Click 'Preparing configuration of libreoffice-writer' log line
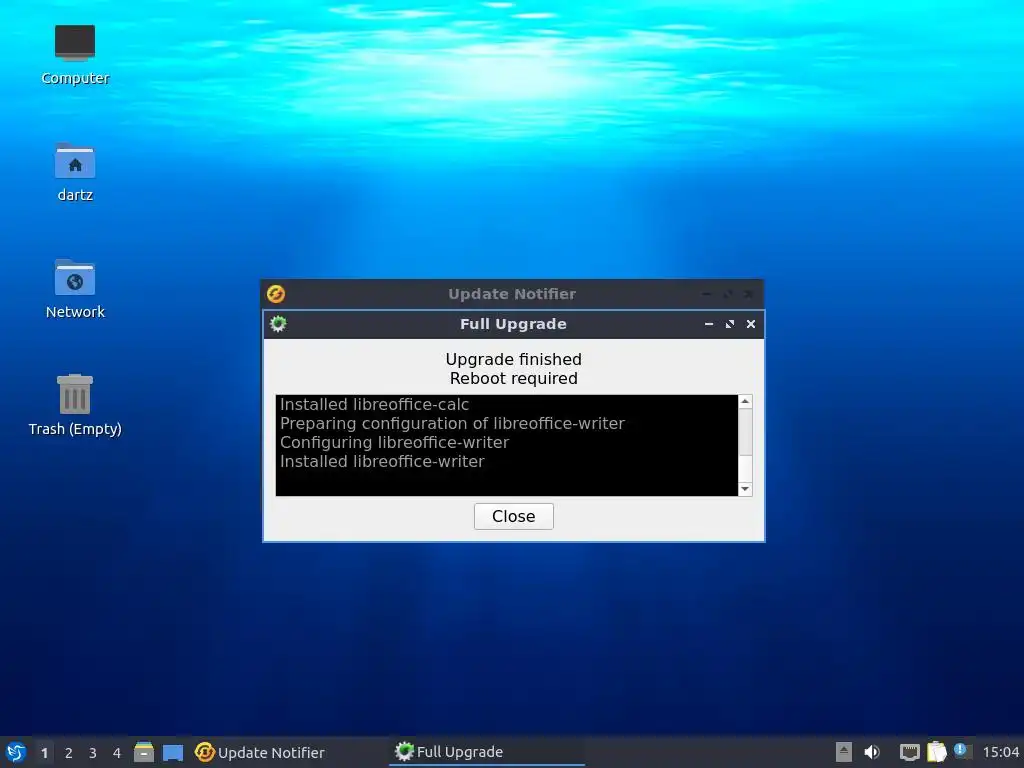Image resolution: width=1024 pixels, height=768 pixels. [452, 423]
